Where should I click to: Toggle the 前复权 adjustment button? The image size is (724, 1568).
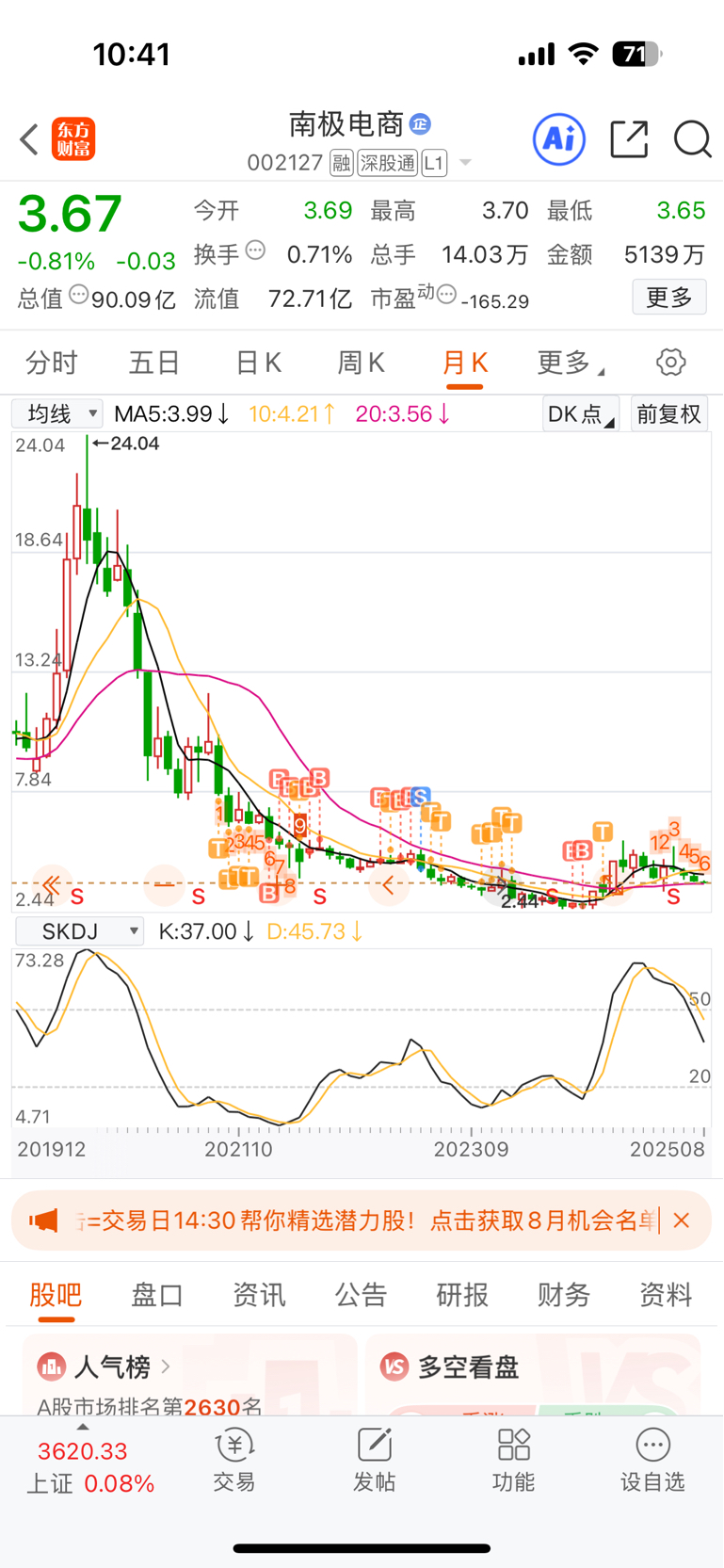[668, 414]
